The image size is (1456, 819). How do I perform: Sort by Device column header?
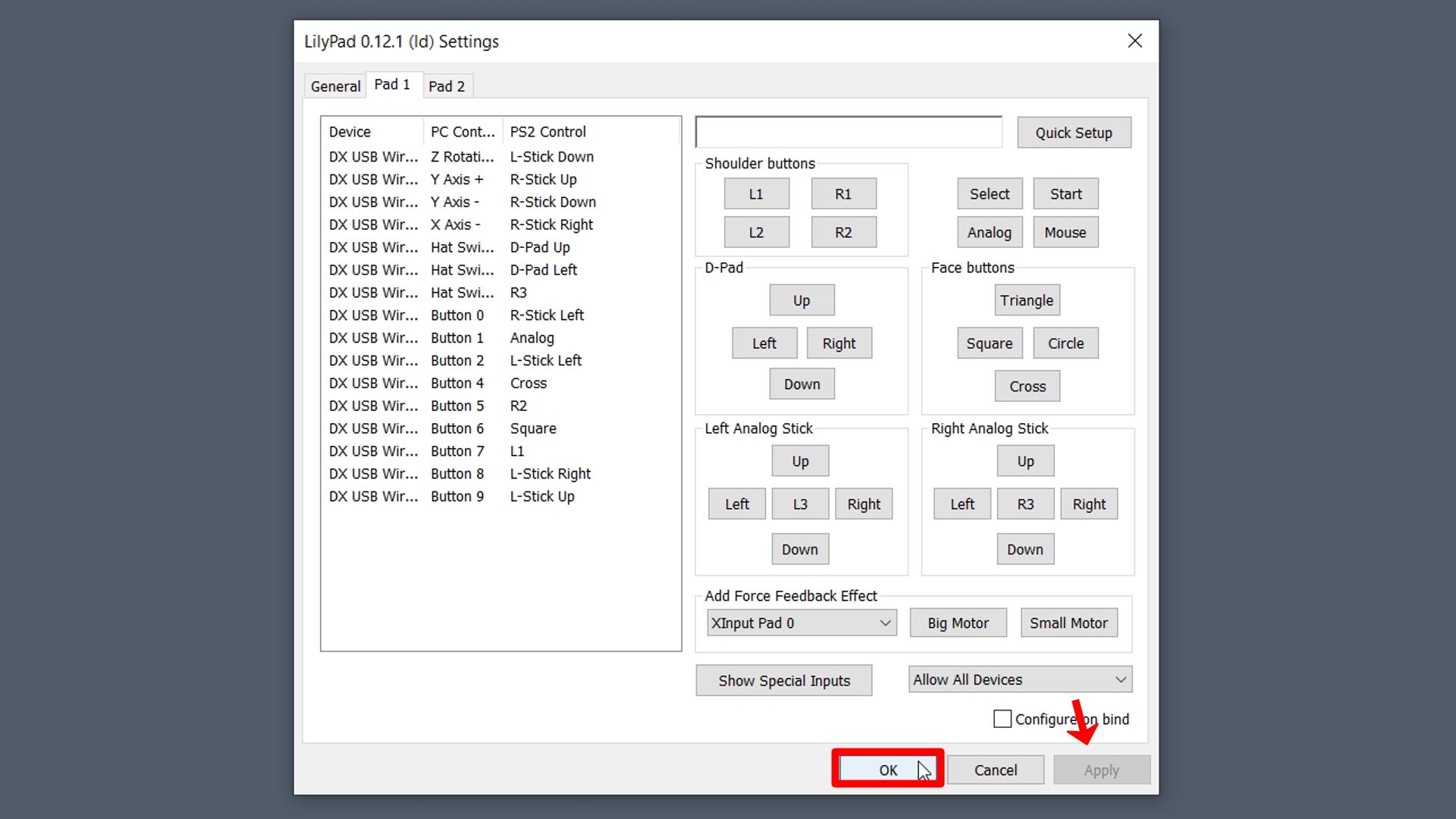tap(372, 131)
